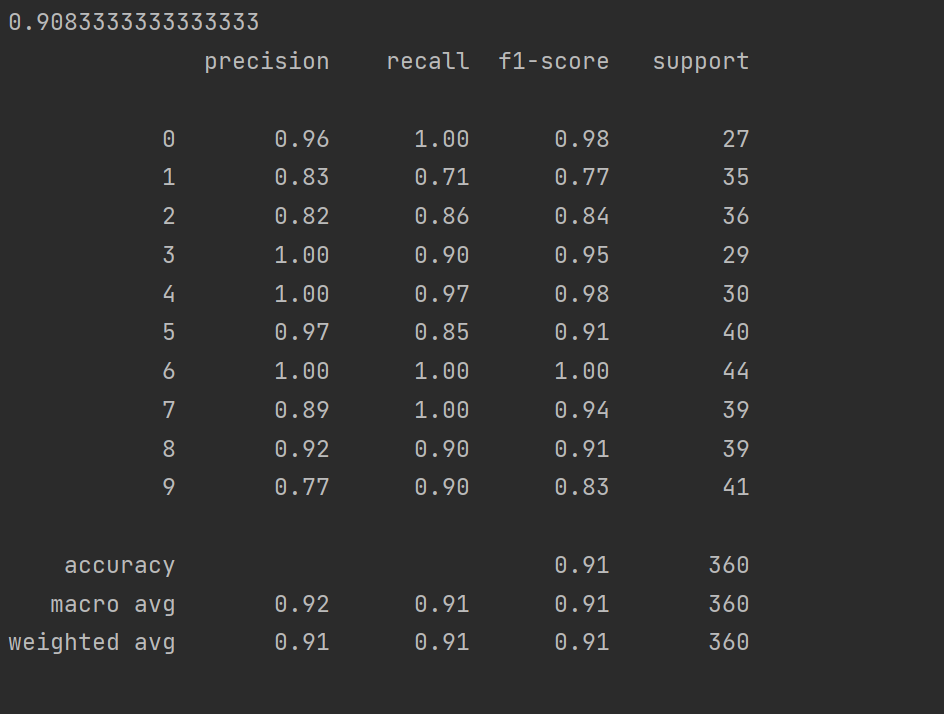Viewport: 944px width, 714px height.
Task: Click precision 0.89 for class 7
Action: (x=302, y=410)
